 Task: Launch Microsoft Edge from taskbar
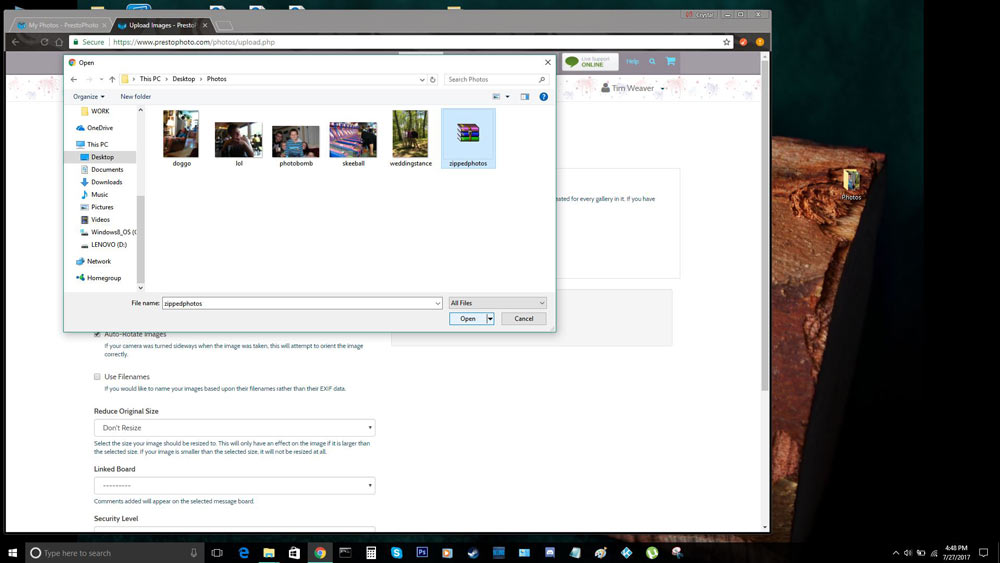(x=244, y=553)
